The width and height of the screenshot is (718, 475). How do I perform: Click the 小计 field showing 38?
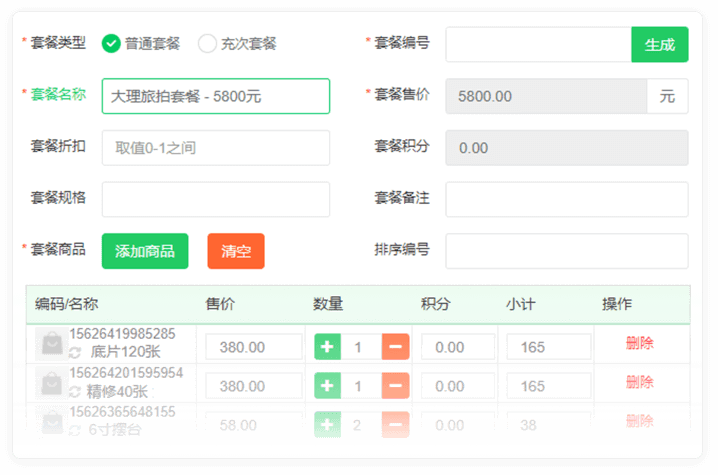549,425
